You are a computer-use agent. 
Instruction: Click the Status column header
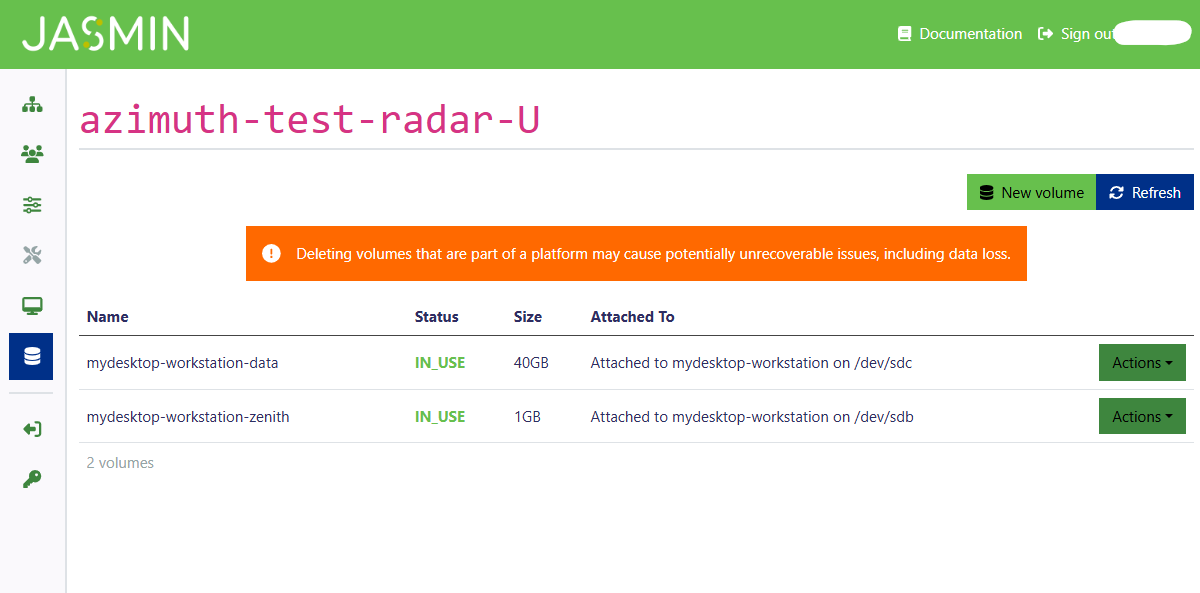[436, 317]
